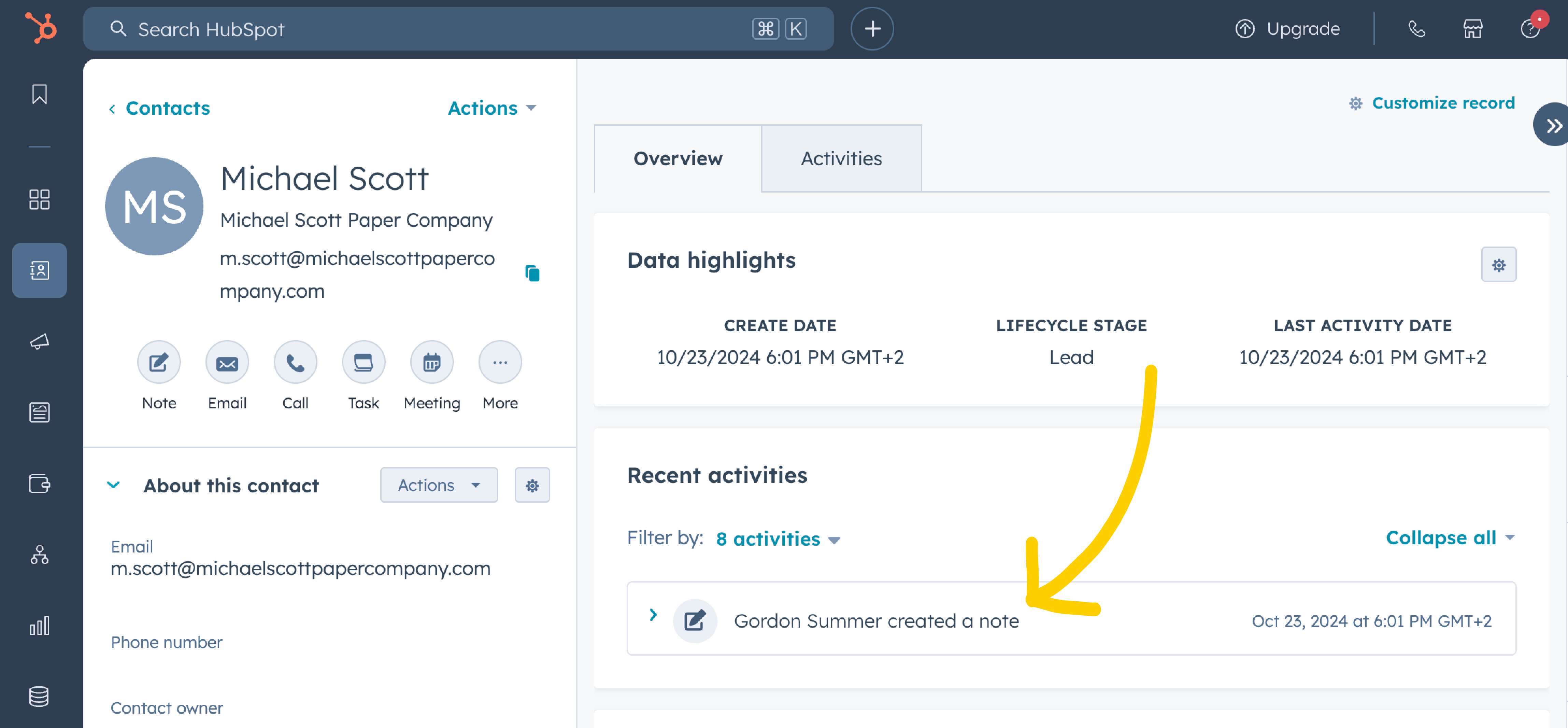Open About this contact settings gear
The width and height of the screenshot is (1568, 728).
point(532,485)
